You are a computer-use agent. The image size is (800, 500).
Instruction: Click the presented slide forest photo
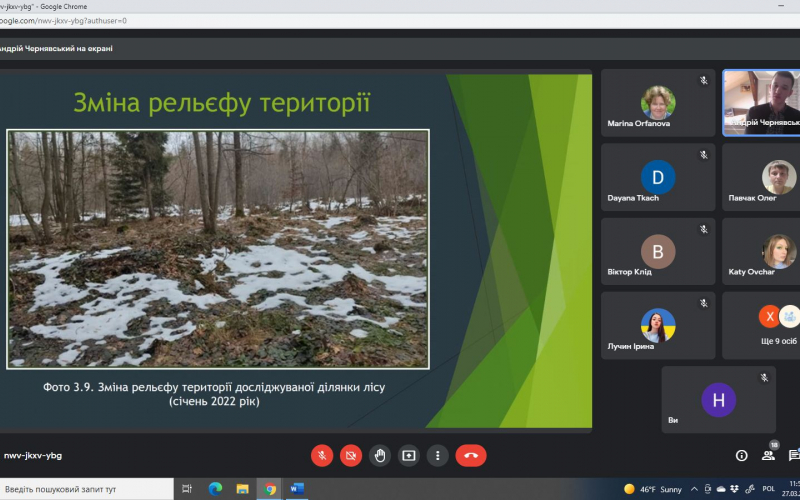[x=218, y=249]
